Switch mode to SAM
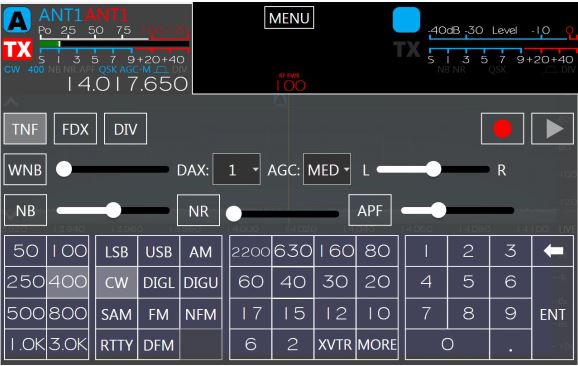The height and width of the screenshot is (366, 578). tap(116, 314)
